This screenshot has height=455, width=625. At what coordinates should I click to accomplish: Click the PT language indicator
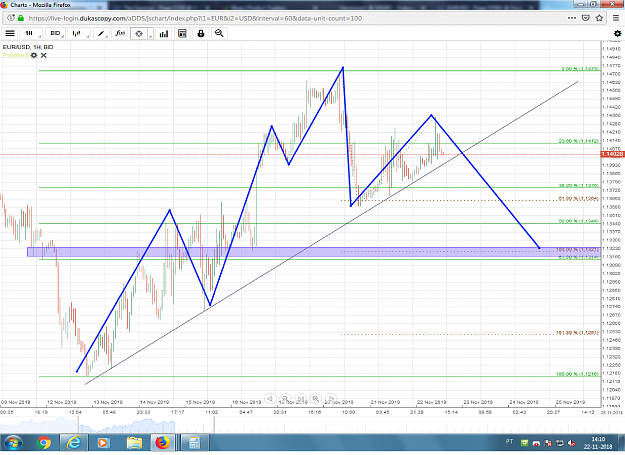tap(509, 441)
